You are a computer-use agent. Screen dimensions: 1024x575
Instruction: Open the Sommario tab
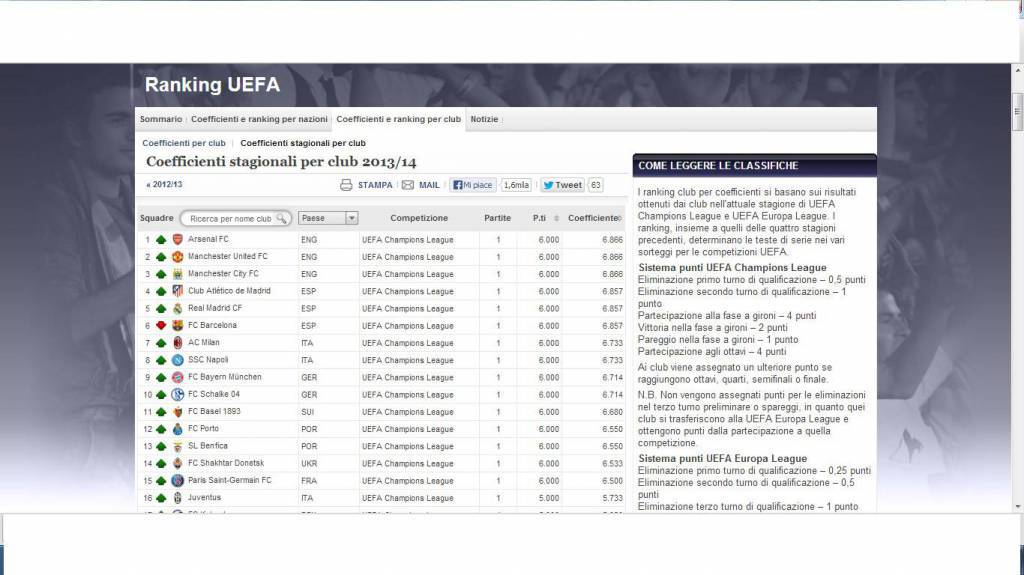tap(161, 119)
